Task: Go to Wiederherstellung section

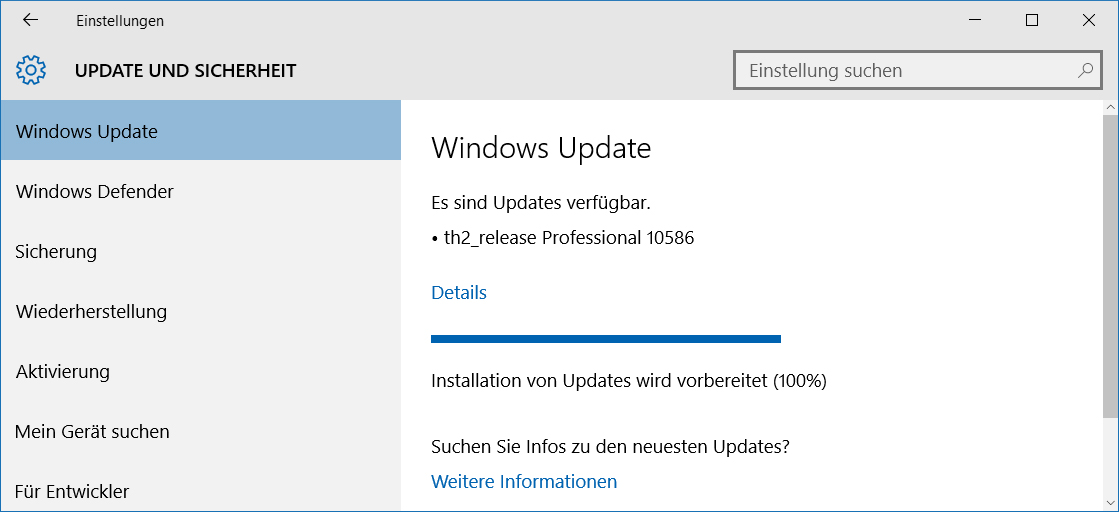Action: coord(201,311)
